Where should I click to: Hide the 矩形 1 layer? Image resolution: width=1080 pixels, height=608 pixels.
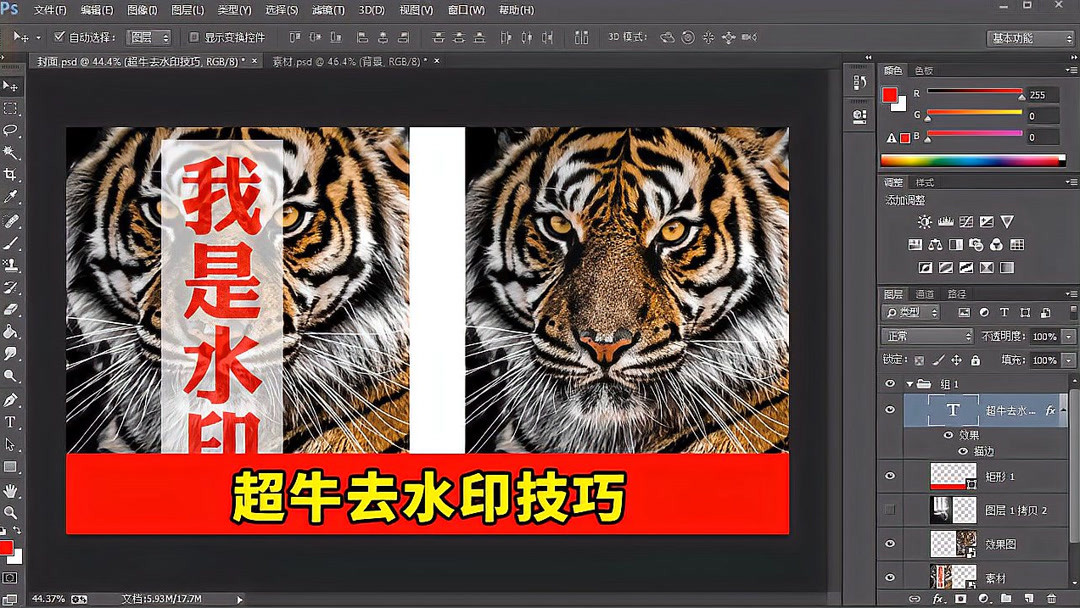point(888,476)
